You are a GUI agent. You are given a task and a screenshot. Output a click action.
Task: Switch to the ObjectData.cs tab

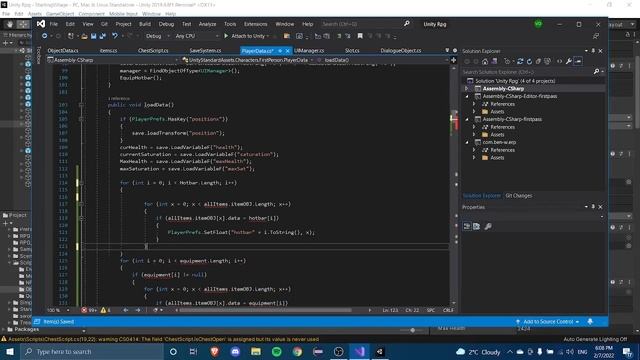tap(63, 51)
